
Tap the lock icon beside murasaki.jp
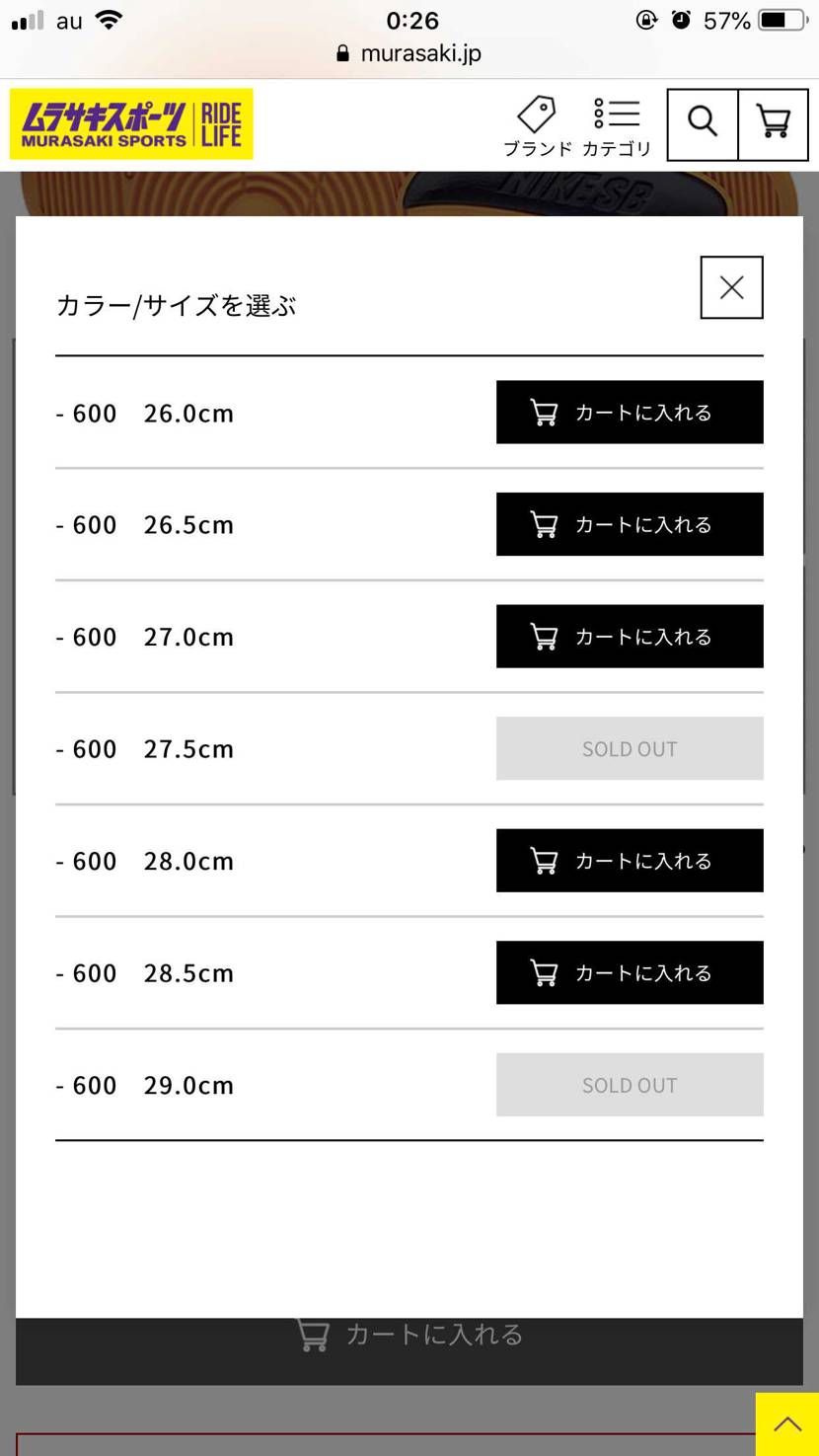pos(343,53)
